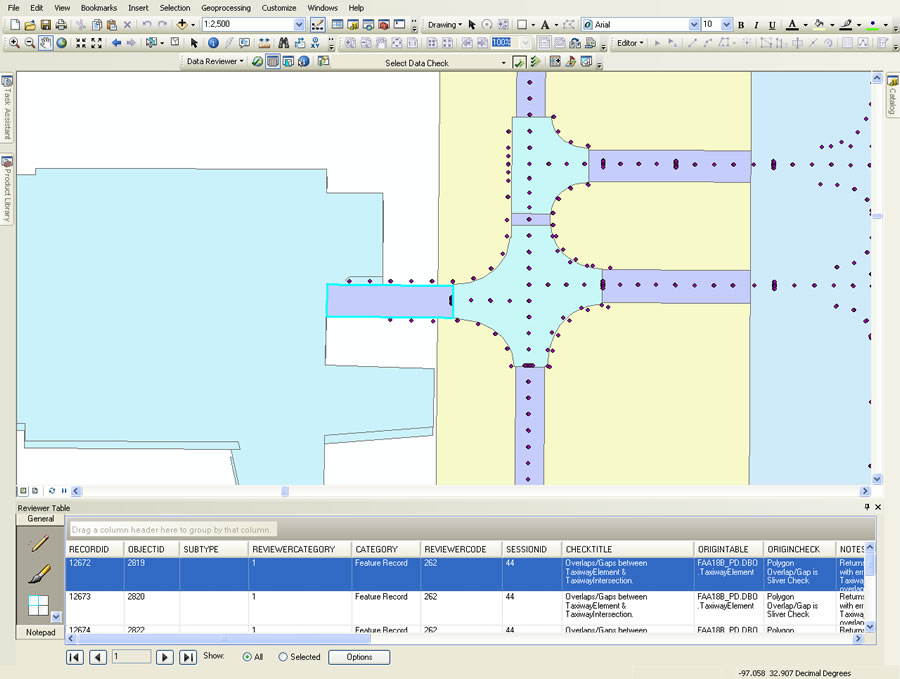
Task: Select the Zoom In tool
Action: pos(14,43)
